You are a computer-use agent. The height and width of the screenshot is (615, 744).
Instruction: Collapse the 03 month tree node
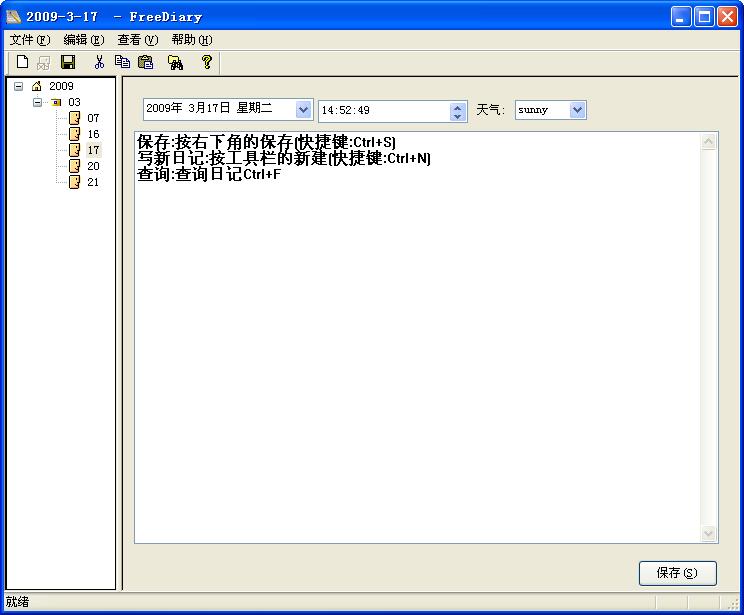(37, 102)
